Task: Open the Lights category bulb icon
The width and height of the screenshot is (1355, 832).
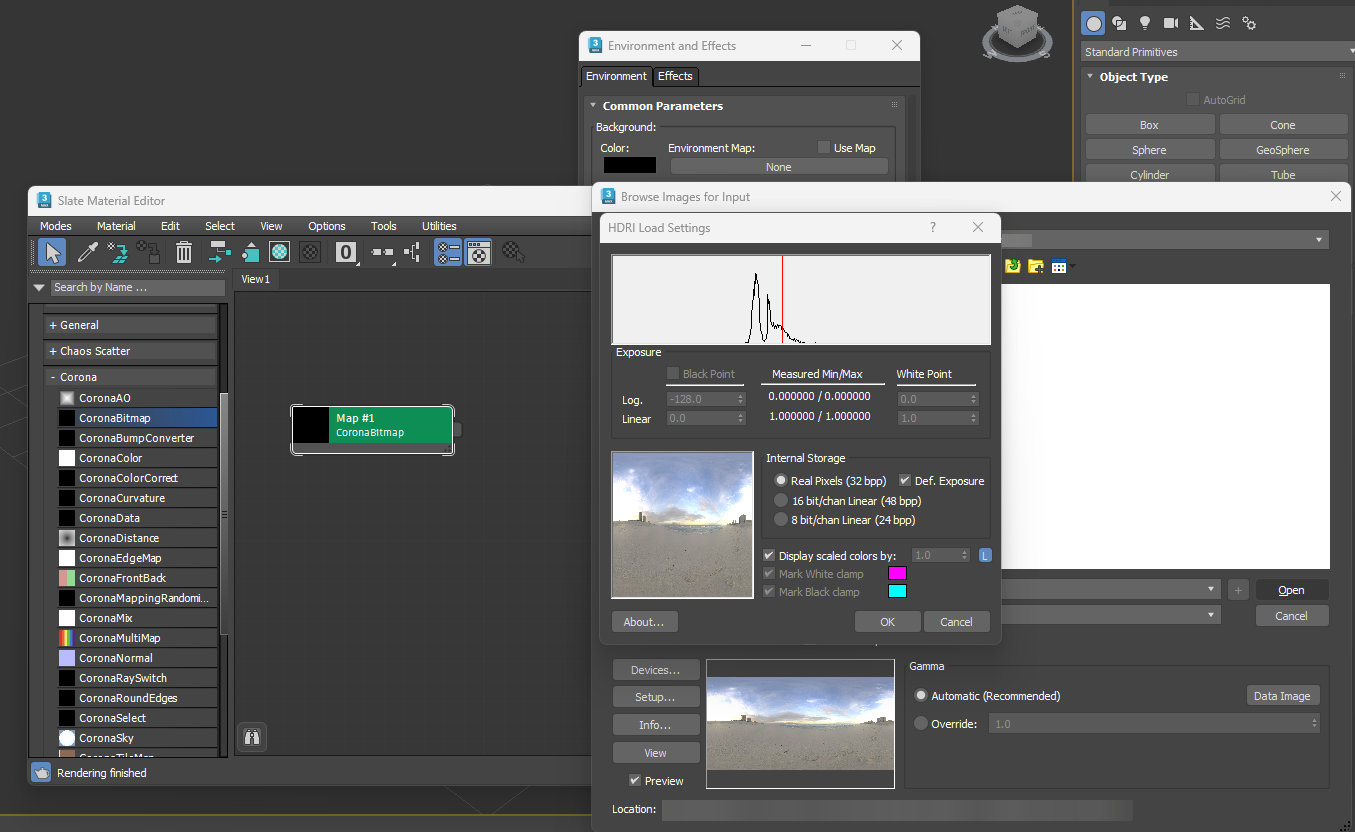Action: pyautogui.click(x=1145, y=23)
